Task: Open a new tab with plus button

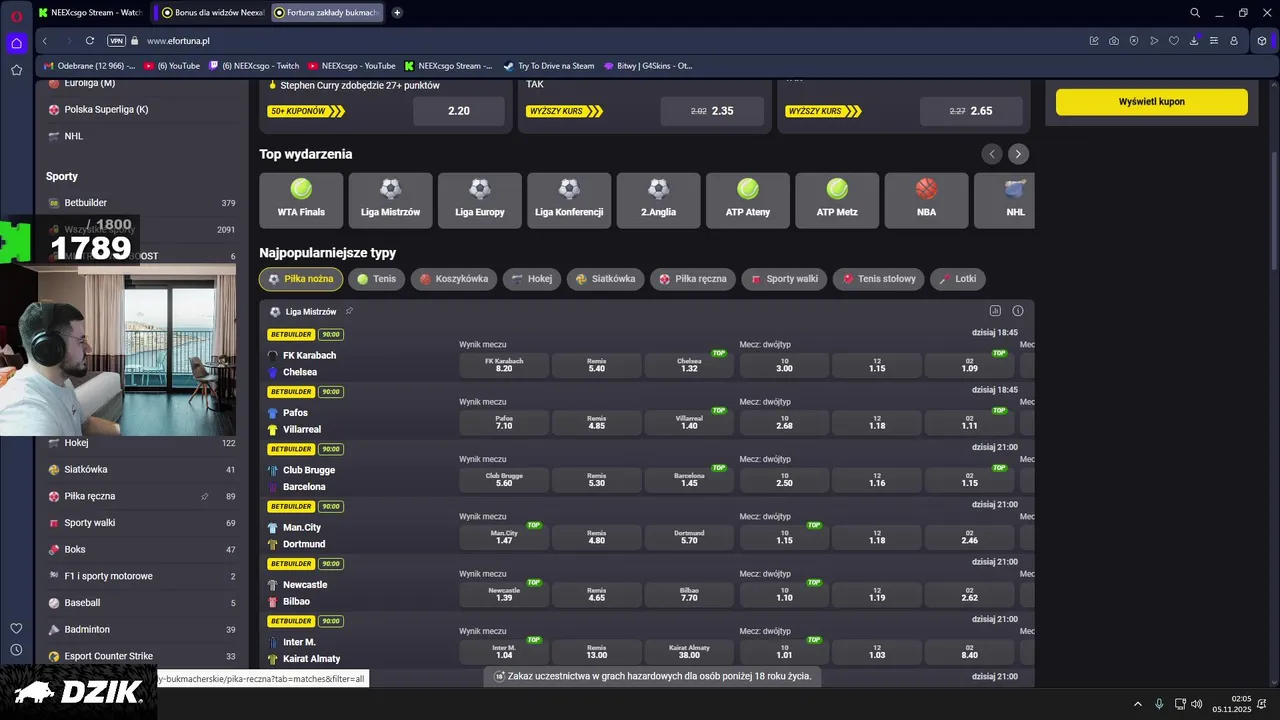Action: (x=397, y=13)
